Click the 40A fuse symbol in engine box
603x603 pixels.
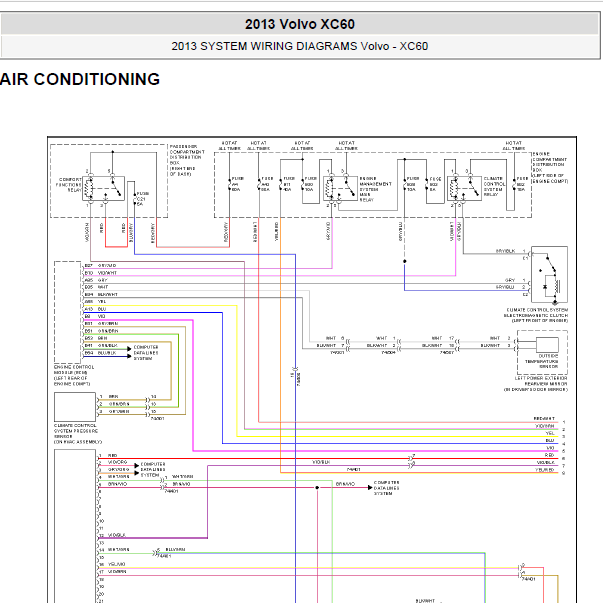click(x=280, y=184)
